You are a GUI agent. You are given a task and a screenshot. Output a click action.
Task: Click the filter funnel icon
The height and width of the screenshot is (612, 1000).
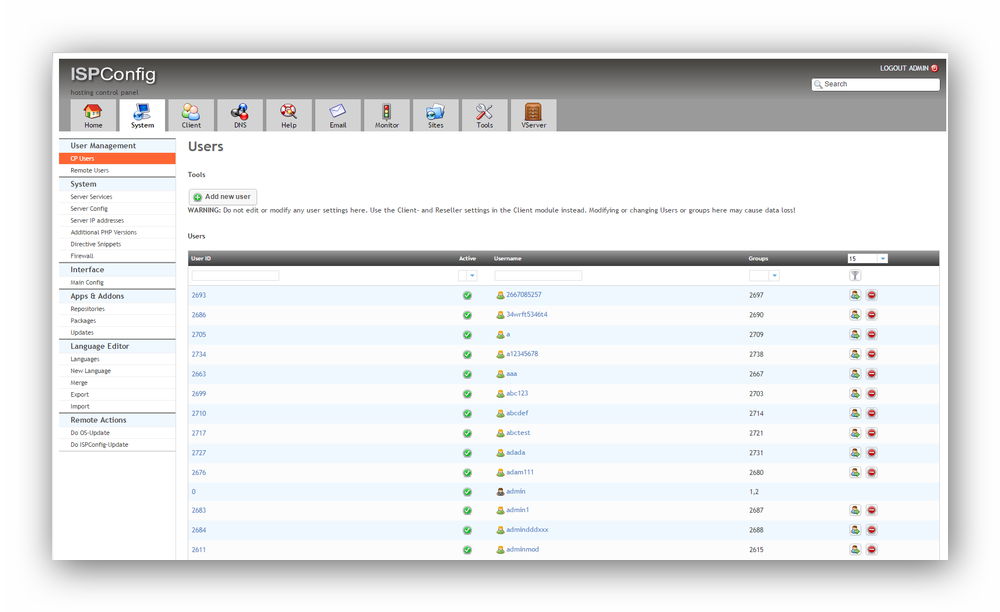pyautogui.click(x=855, y=275)
